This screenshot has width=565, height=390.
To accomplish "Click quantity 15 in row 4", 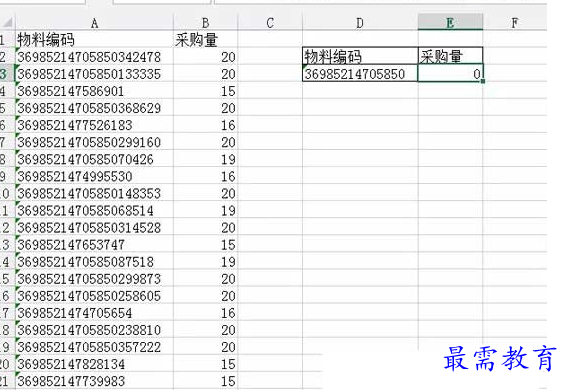I will 205,91.
